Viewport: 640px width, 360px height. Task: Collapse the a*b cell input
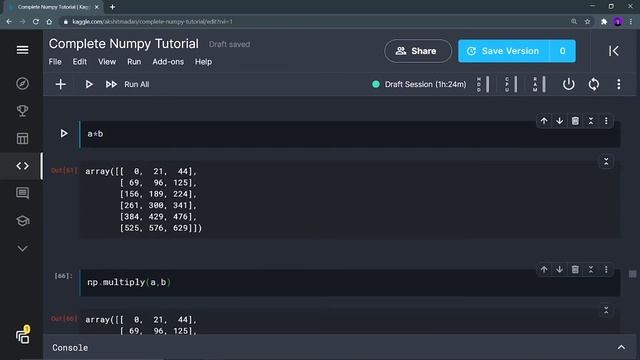pyautogui.click(x=591, y=121)
